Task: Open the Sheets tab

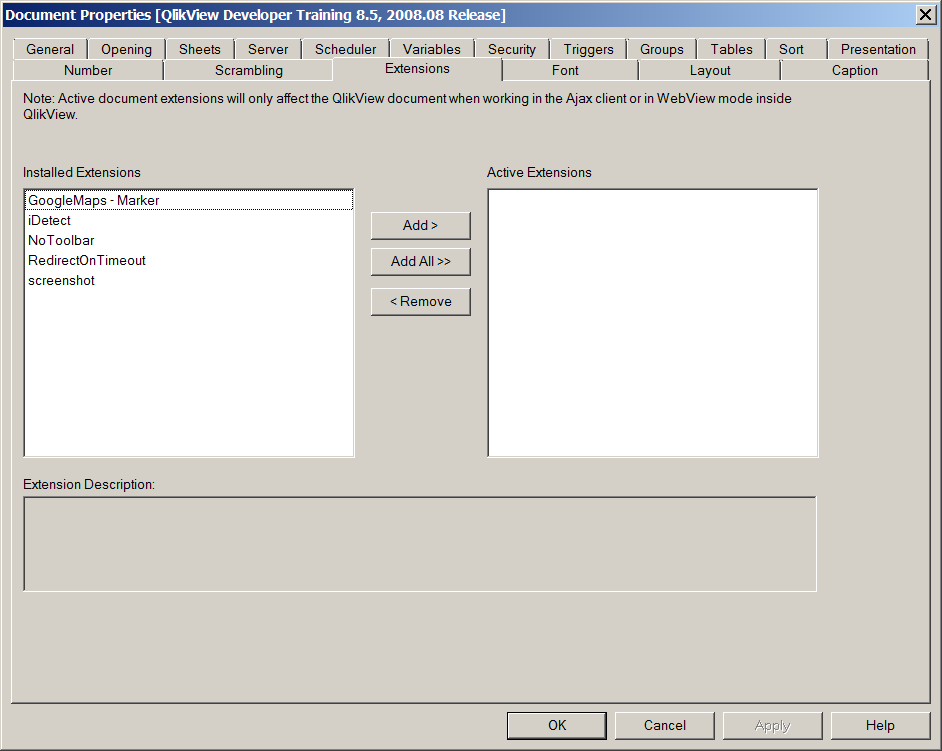Action: click(199, 49)
